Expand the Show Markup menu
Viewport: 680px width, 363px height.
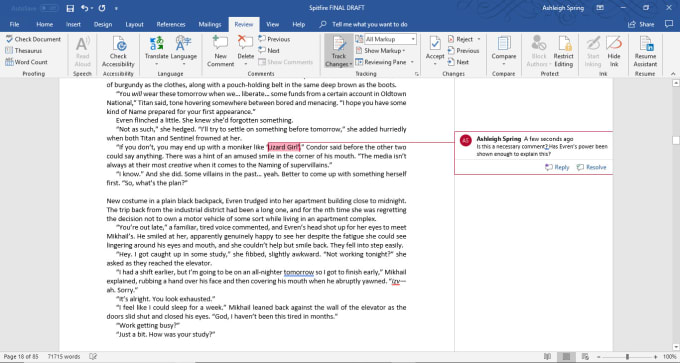pos(380,50)
